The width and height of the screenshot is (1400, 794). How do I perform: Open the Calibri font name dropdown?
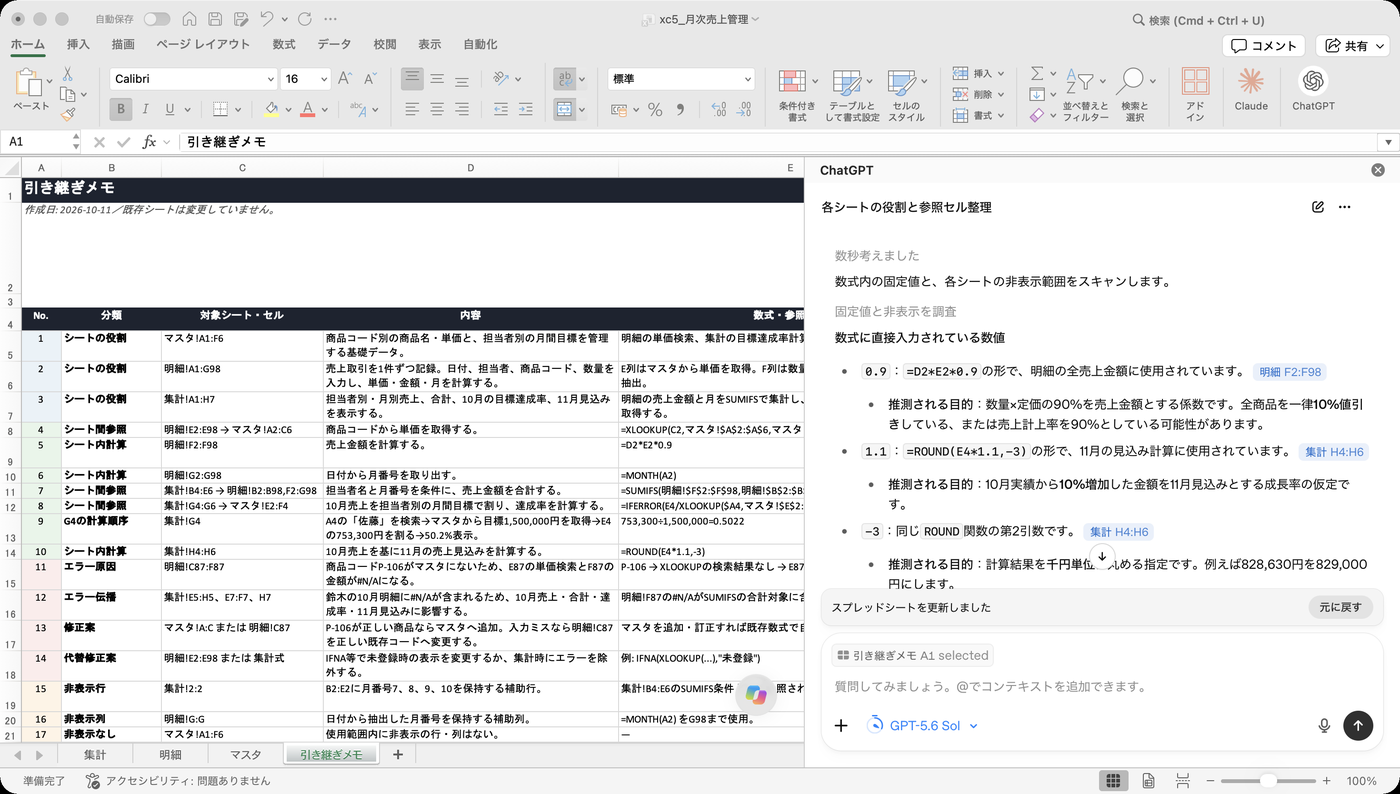point(270,79)
